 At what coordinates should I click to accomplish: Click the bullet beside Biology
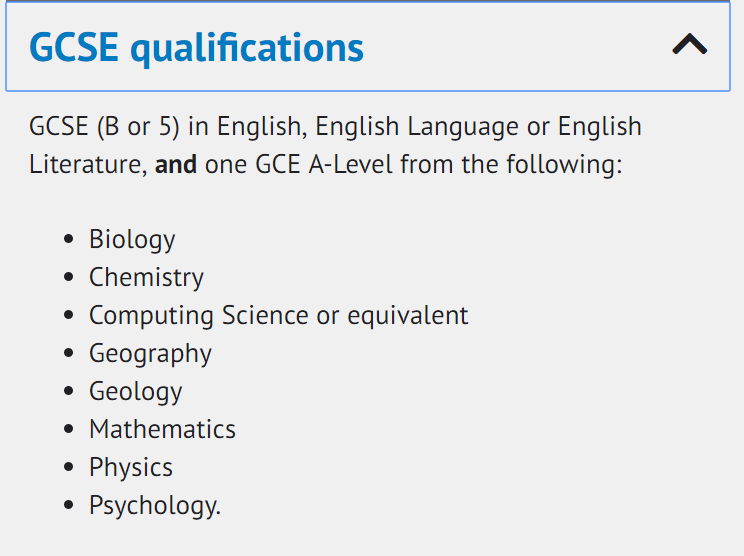(x=69, y=239)
